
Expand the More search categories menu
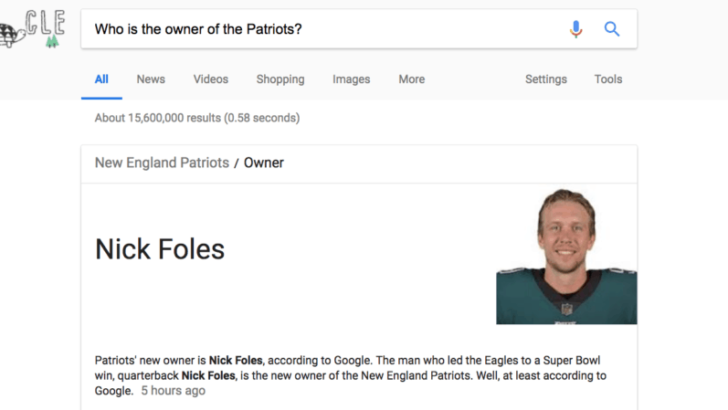(411, 79)
